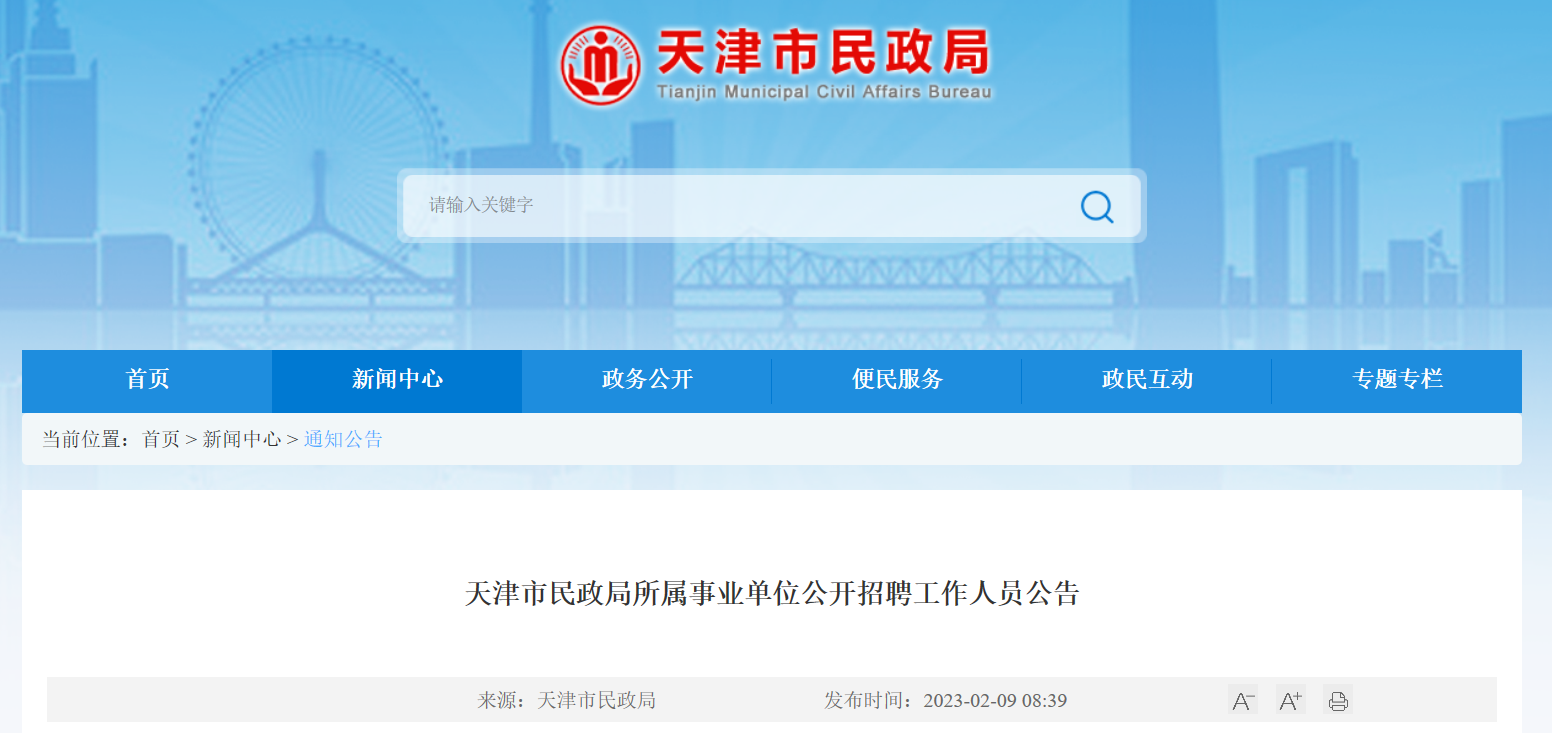Print the article using printer icon

(x=1338, y=700)
